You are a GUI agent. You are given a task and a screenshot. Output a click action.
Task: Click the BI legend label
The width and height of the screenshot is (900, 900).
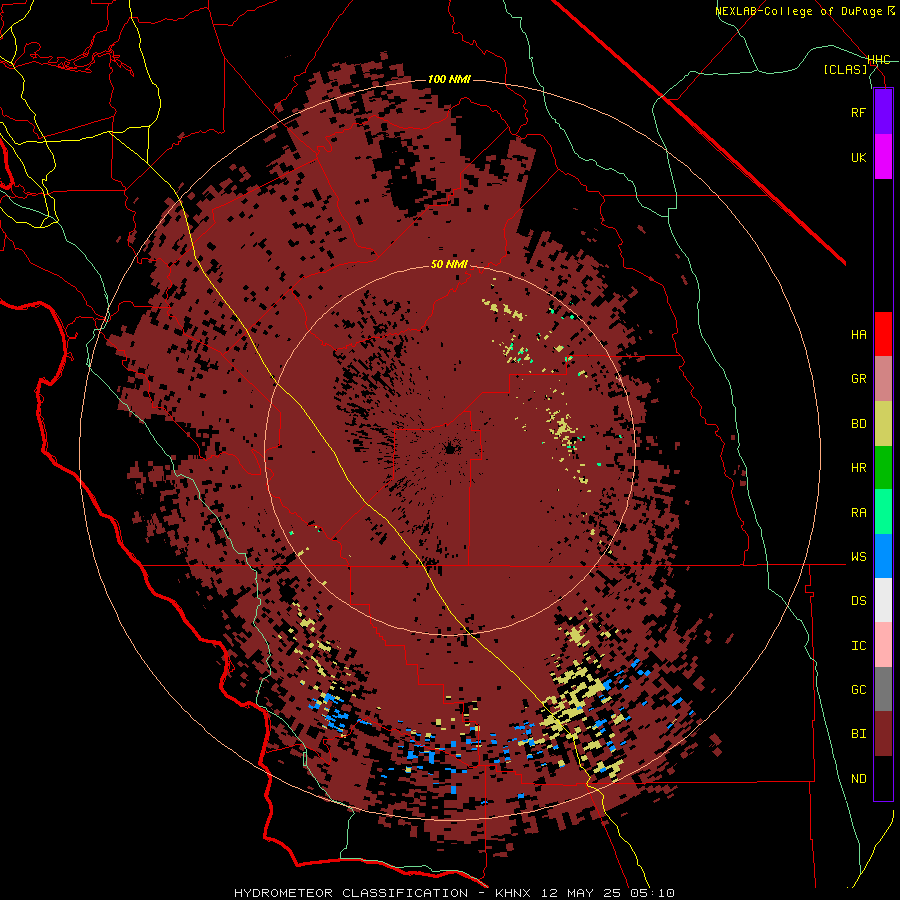point(858,734)
